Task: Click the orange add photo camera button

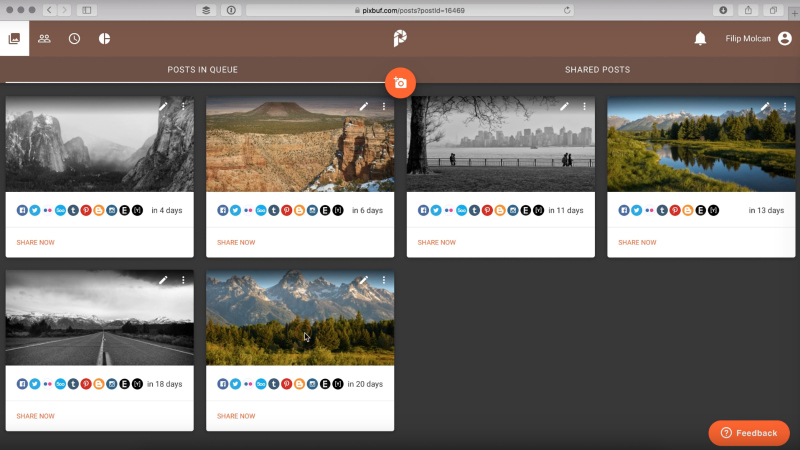Action: click(x=400, y=83)
